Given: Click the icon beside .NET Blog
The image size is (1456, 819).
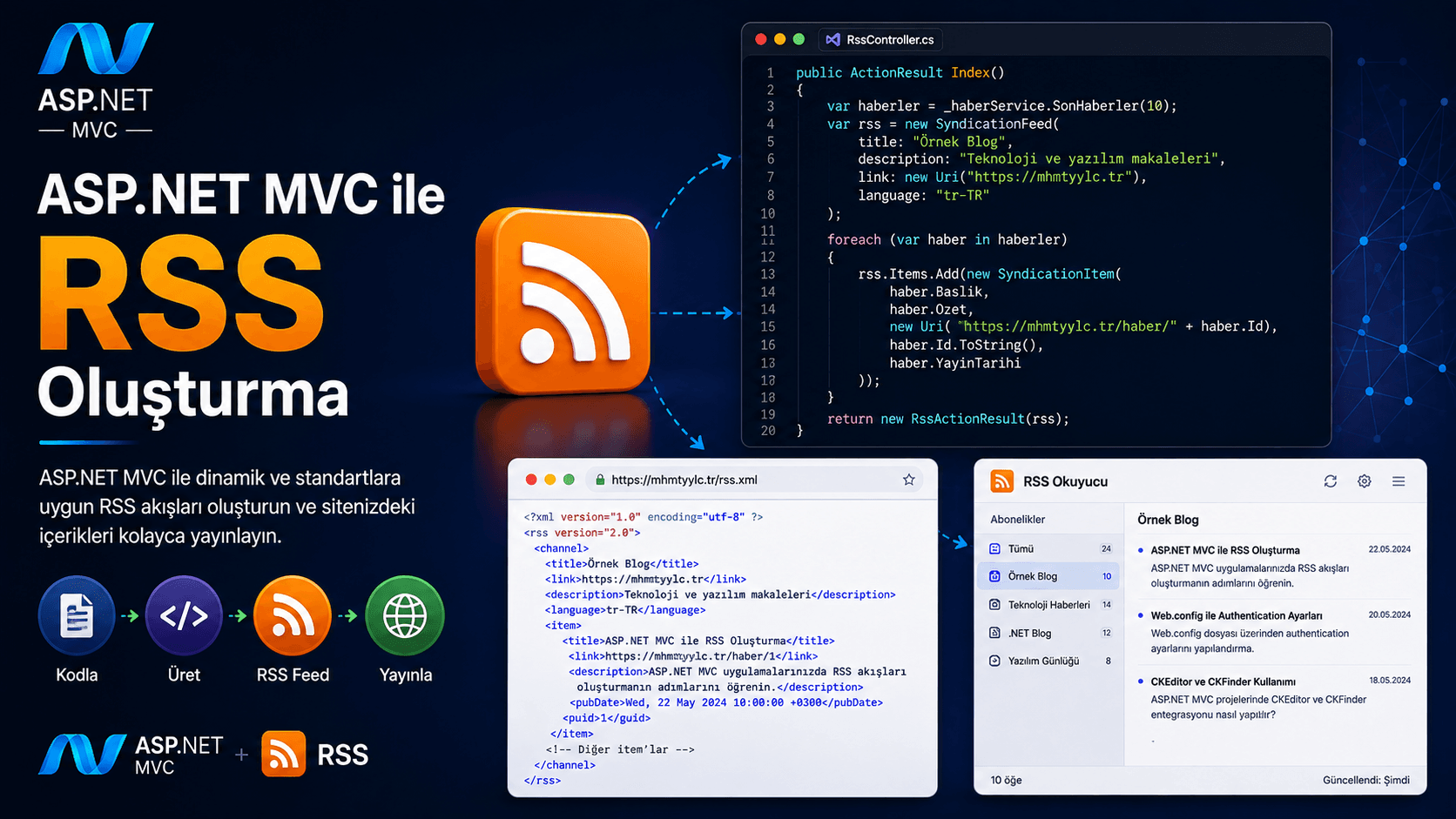Looking at the screenshot, I should (x=994, y=633).
